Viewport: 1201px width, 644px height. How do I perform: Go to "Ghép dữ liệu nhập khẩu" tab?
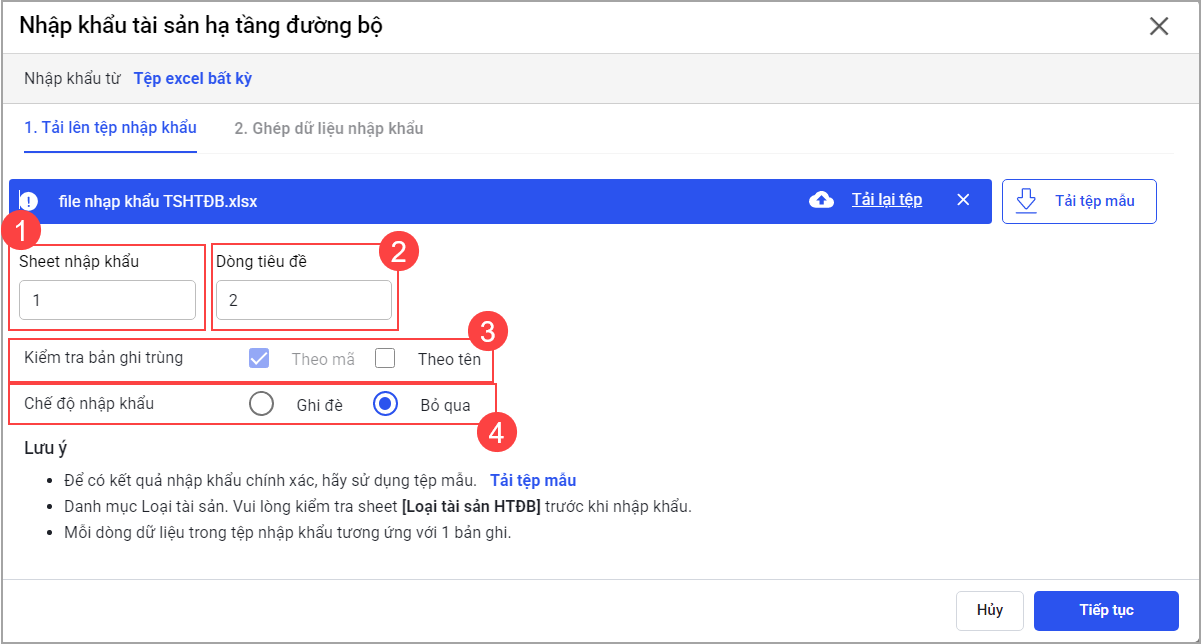click(328, 128)
